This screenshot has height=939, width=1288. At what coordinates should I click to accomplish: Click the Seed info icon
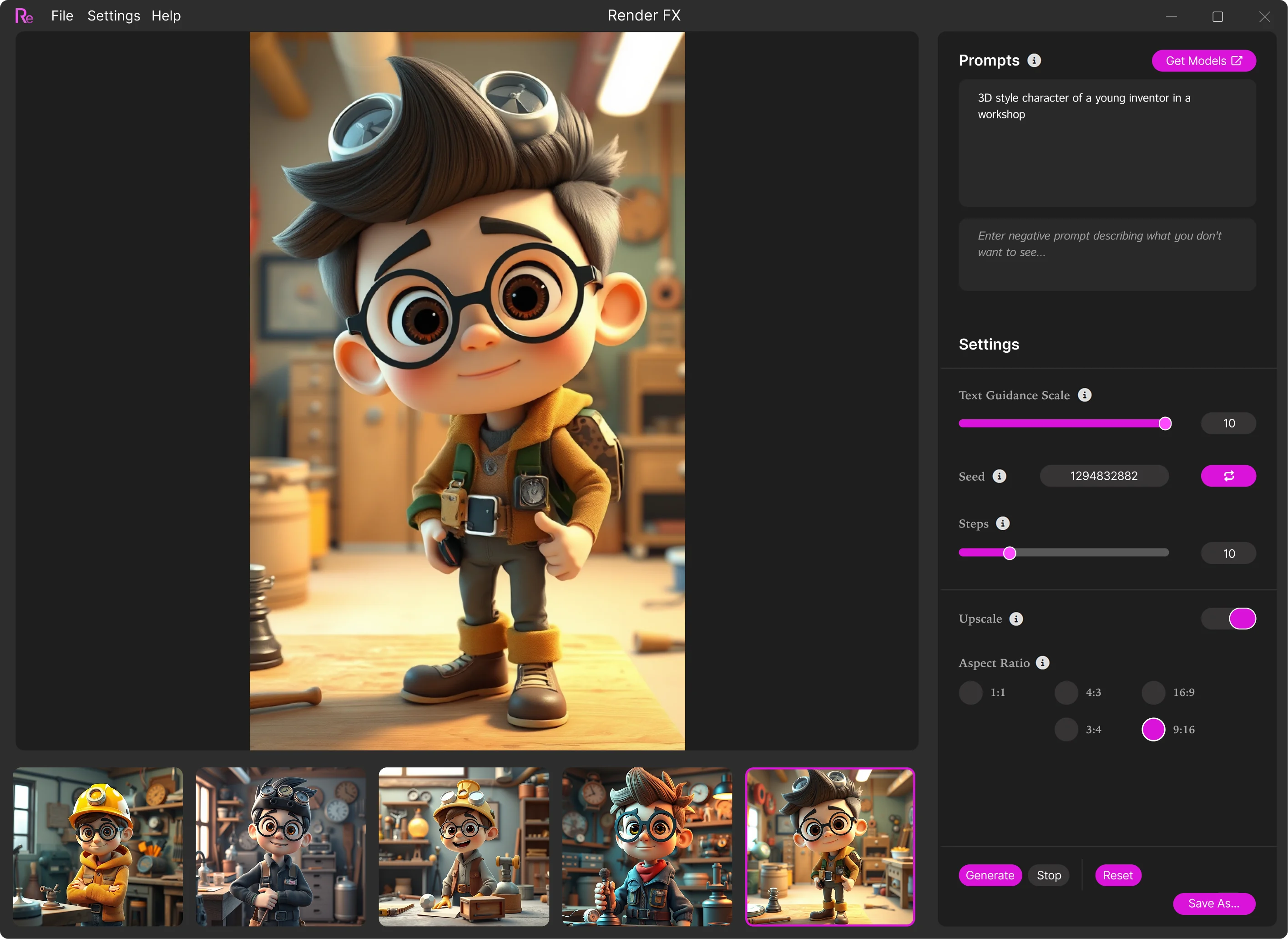1000,476
